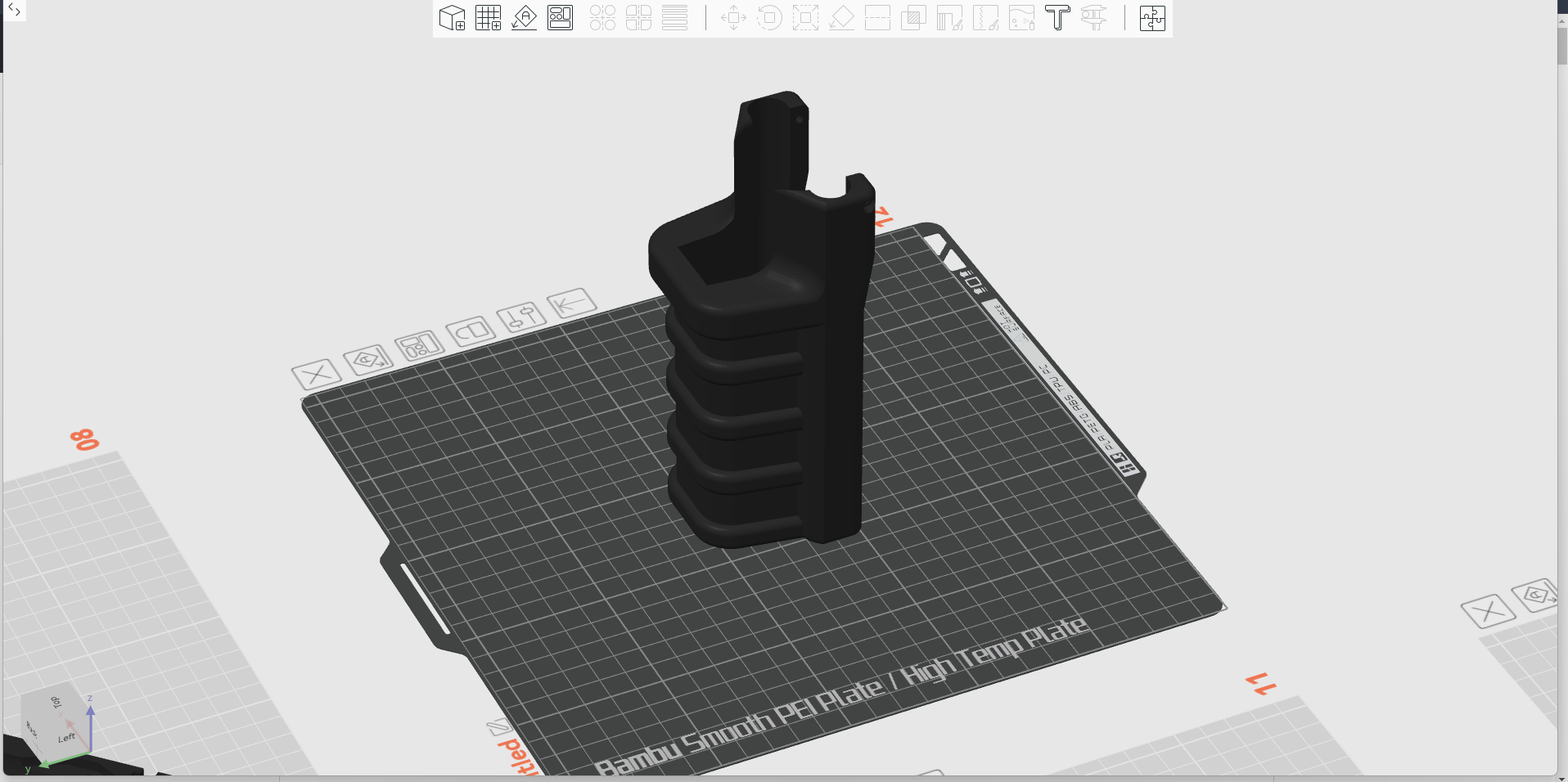The width and height of the screenshot is (1568, 782).
Task: Activate the Lay on face tool
Action: [841, 18]
